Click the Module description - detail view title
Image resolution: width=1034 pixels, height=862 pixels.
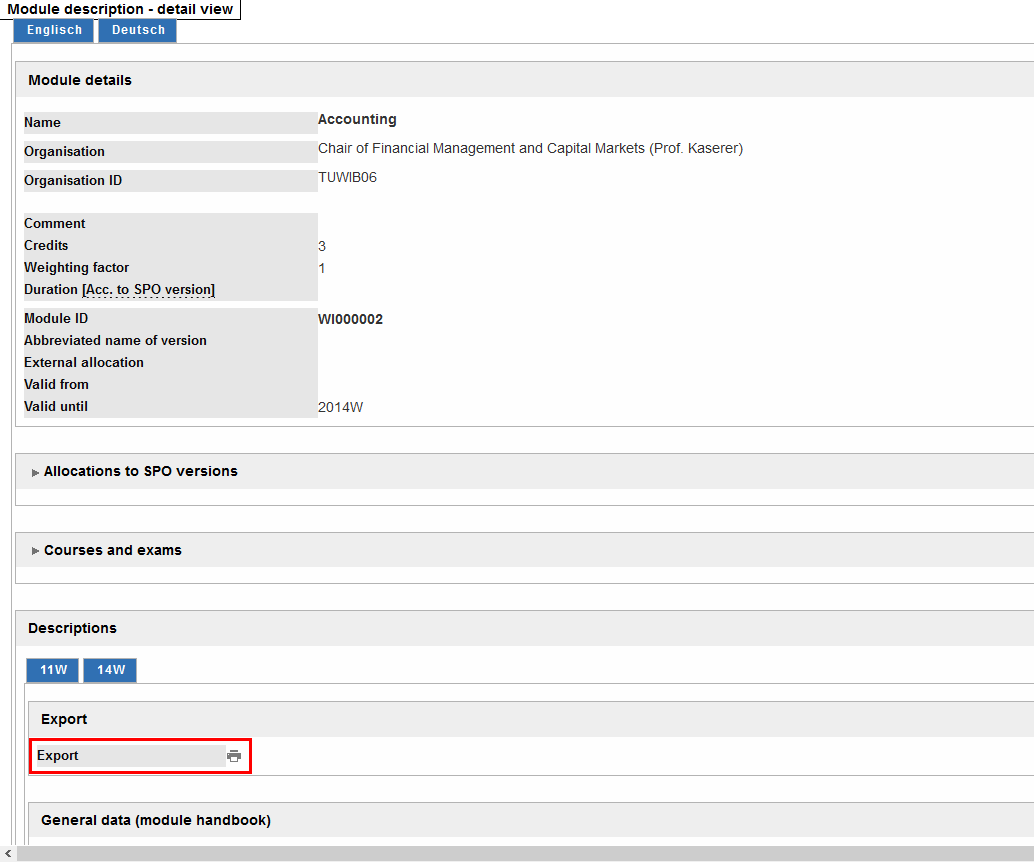click(x=120, y=9)
